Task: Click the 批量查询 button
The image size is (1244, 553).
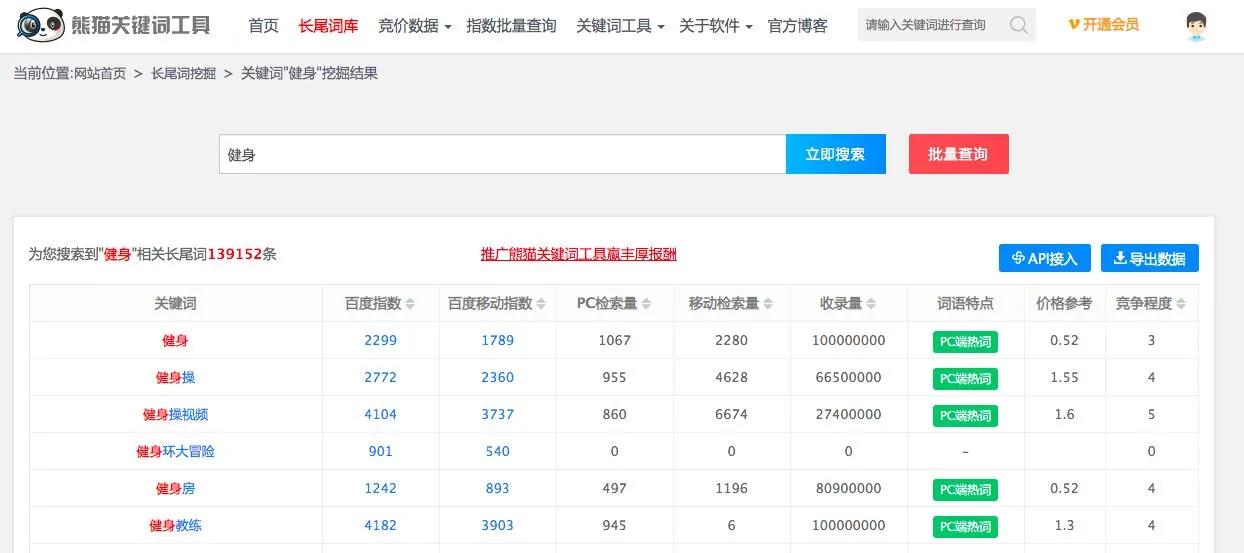Action: click(958, 154)
